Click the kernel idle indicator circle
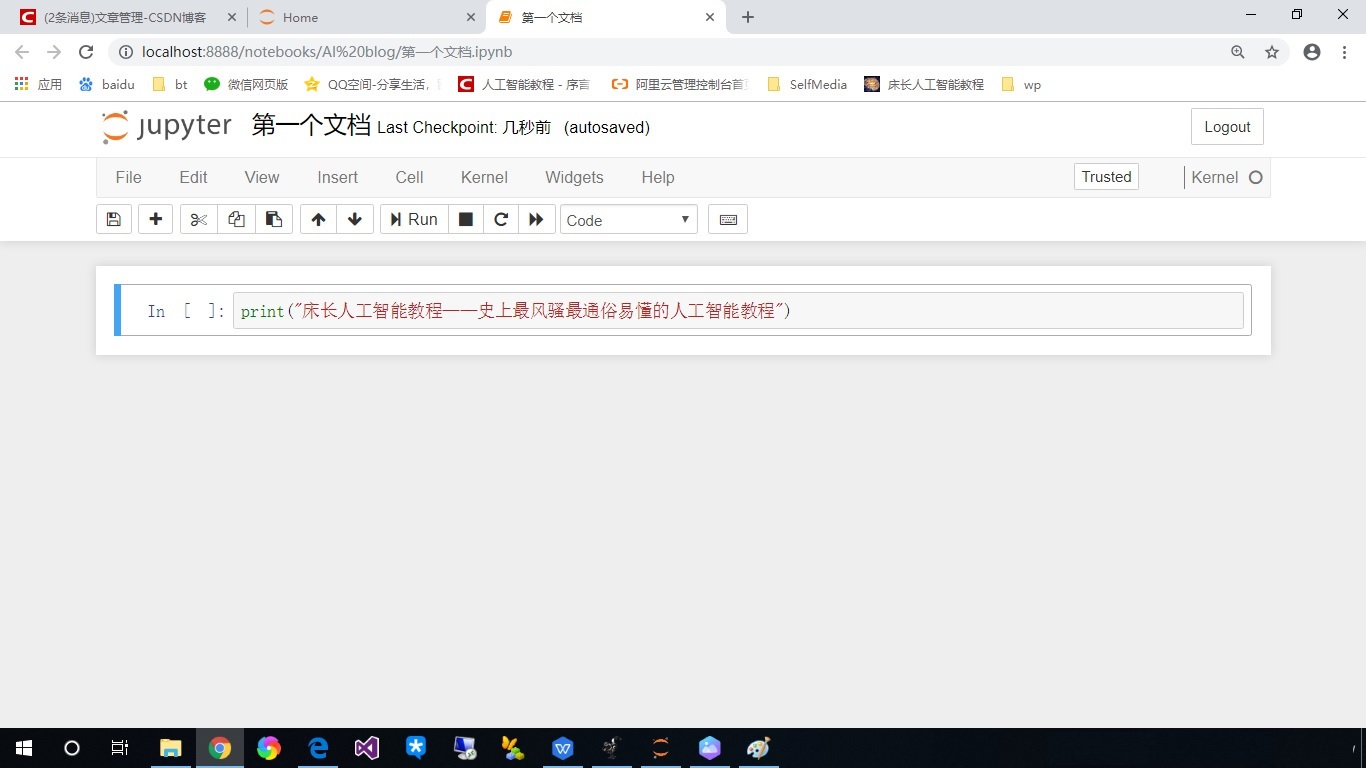Screen dimensions: 1366x768 [1256, 177]
